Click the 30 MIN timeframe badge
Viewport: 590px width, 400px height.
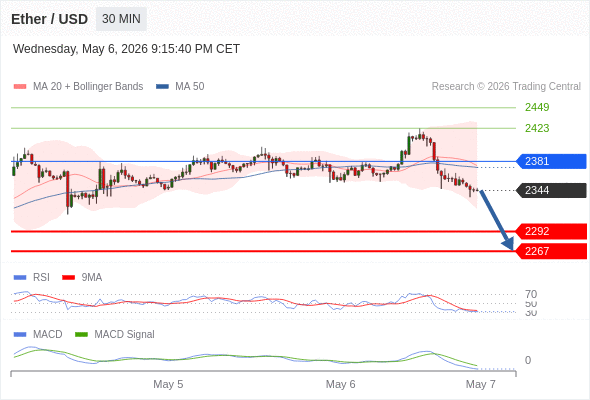pos(121,19)
